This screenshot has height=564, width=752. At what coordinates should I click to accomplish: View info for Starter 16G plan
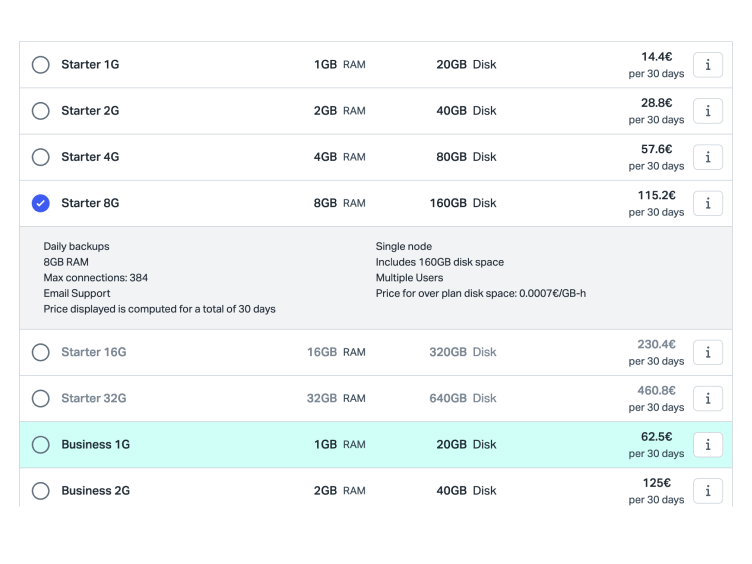pos(707,352)
